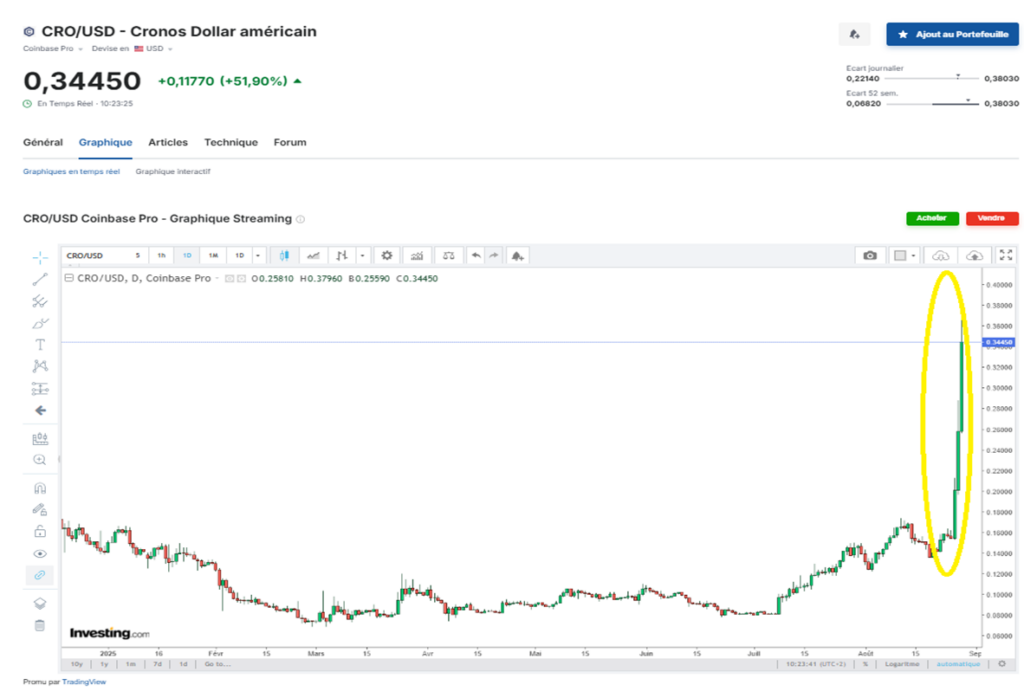
Task: Open the object tree layers icon
Action: (x=40, y=603)
